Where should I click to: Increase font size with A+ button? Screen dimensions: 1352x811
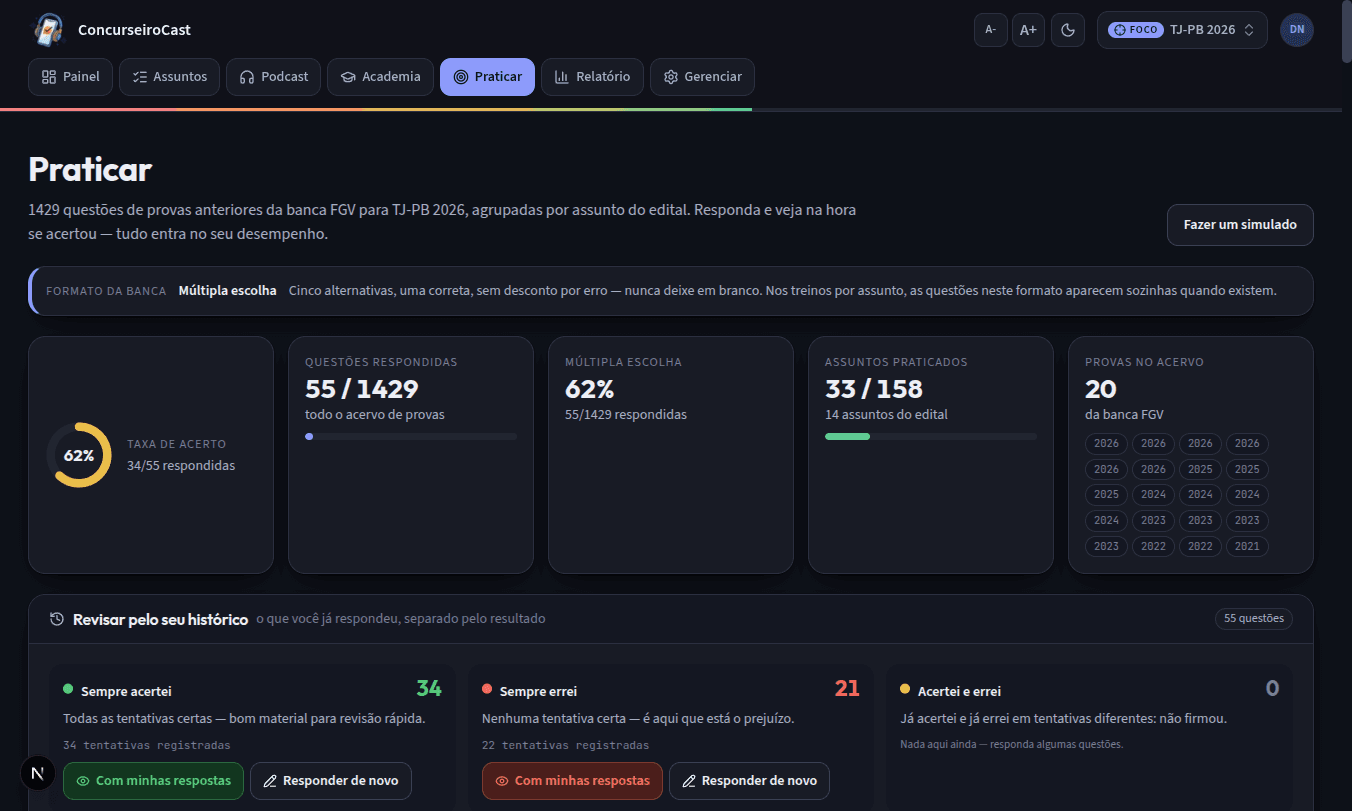pos(1028,30)
